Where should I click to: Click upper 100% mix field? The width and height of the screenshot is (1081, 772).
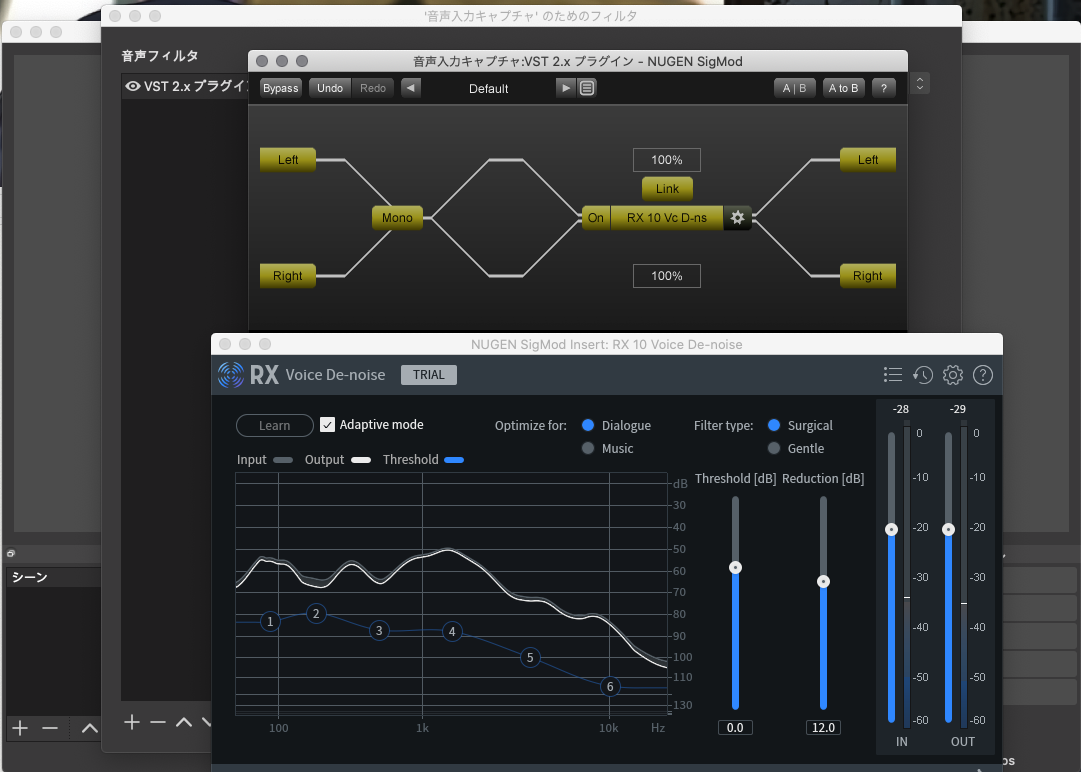[x=667, y=160]
